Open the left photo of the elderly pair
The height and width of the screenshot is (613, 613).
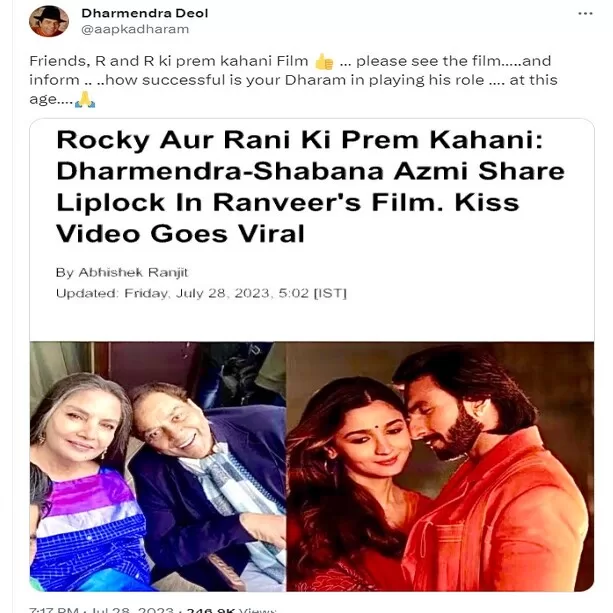(158, 466)
